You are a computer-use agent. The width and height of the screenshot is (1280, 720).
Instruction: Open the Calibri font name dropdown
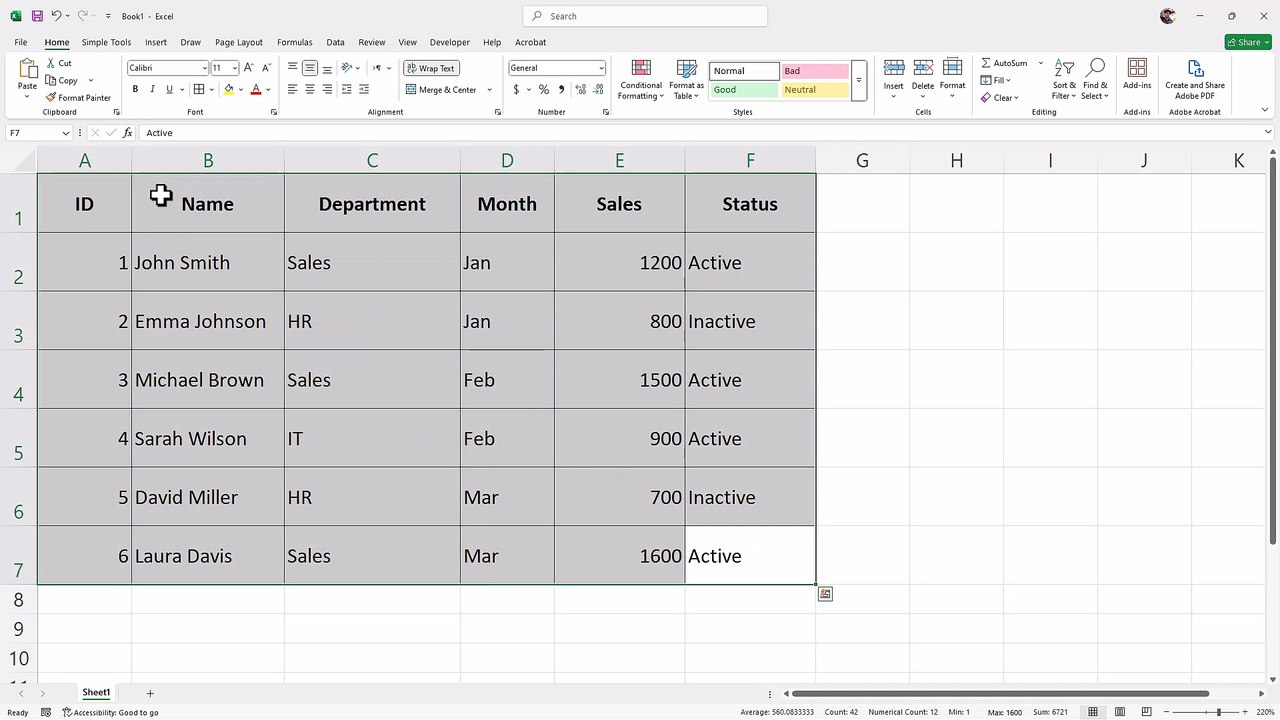coord(204,68)
